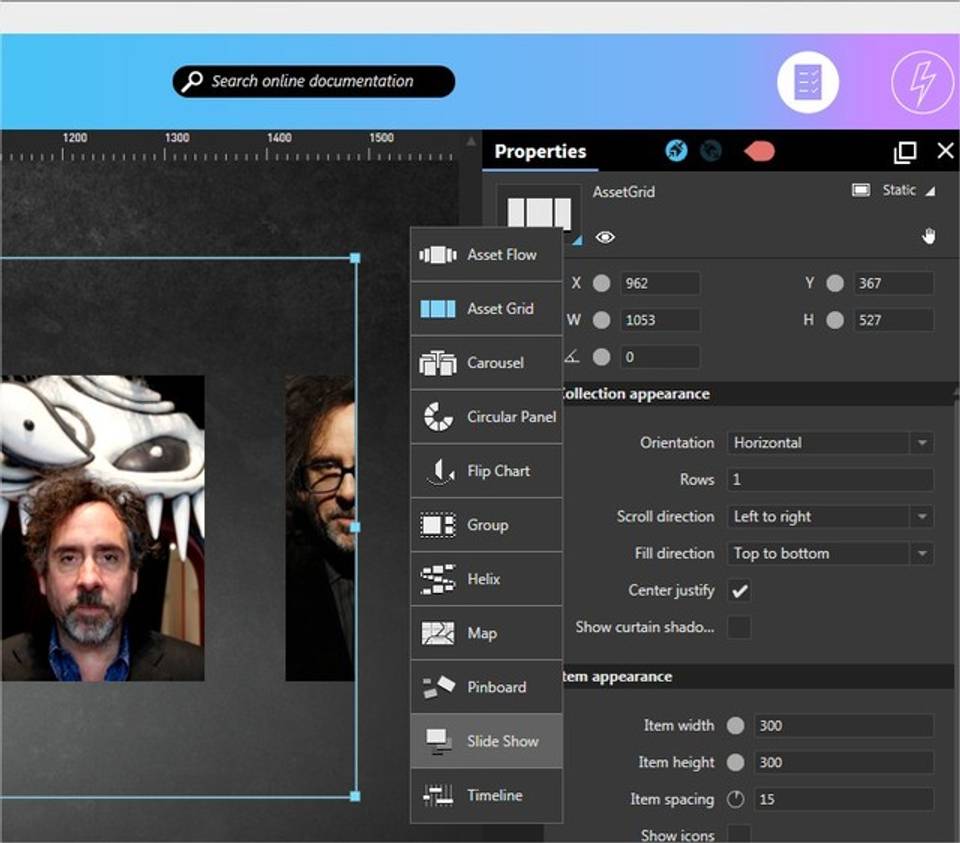Pick Timeline from the collection list
This screenshot has height=843, width=960.
(x=487, y=795)
